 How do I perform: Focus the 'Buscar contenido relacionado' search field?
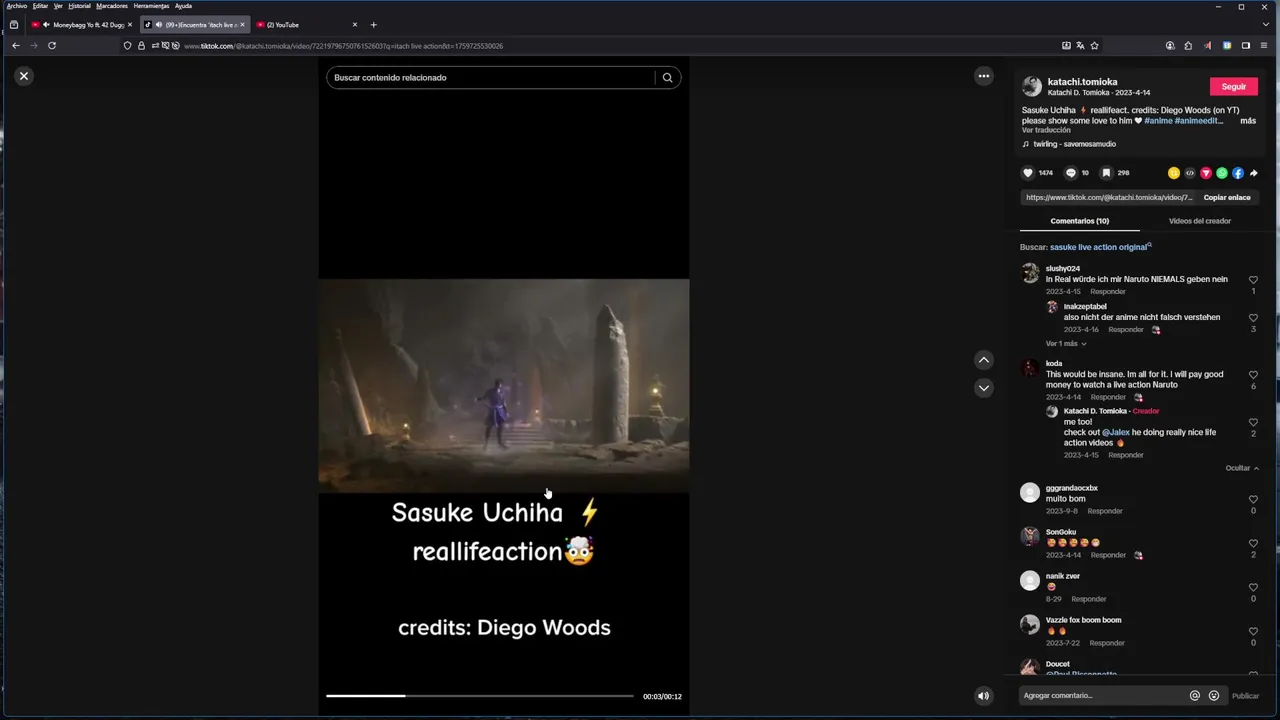click(490, 77)
